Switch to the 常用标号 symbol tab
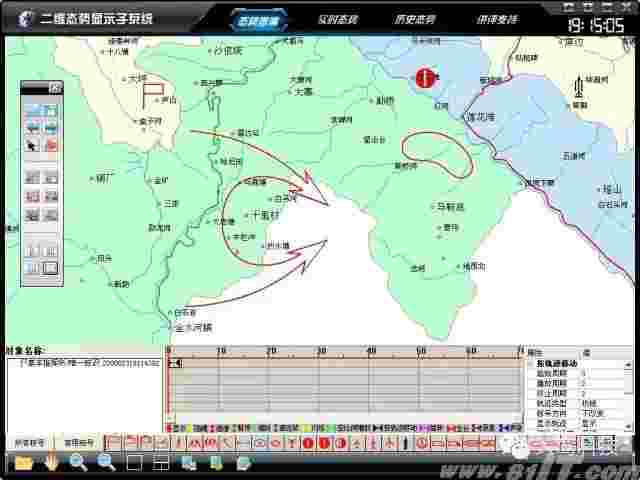The width and height of the screenshot is (640, 480). 78,441
